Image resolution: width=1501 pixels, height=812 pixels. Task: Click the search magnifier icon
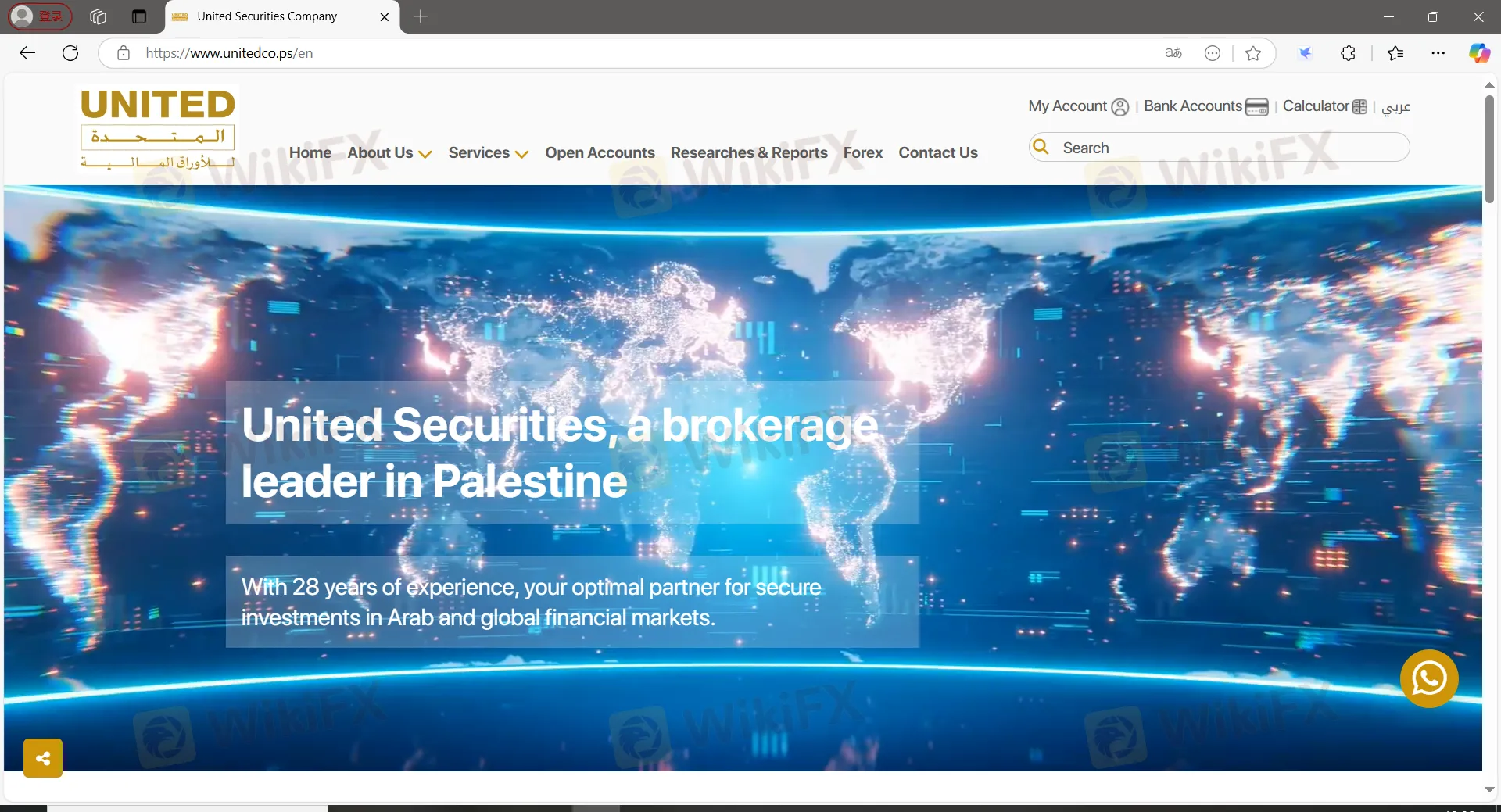(x=1041, y=147)
